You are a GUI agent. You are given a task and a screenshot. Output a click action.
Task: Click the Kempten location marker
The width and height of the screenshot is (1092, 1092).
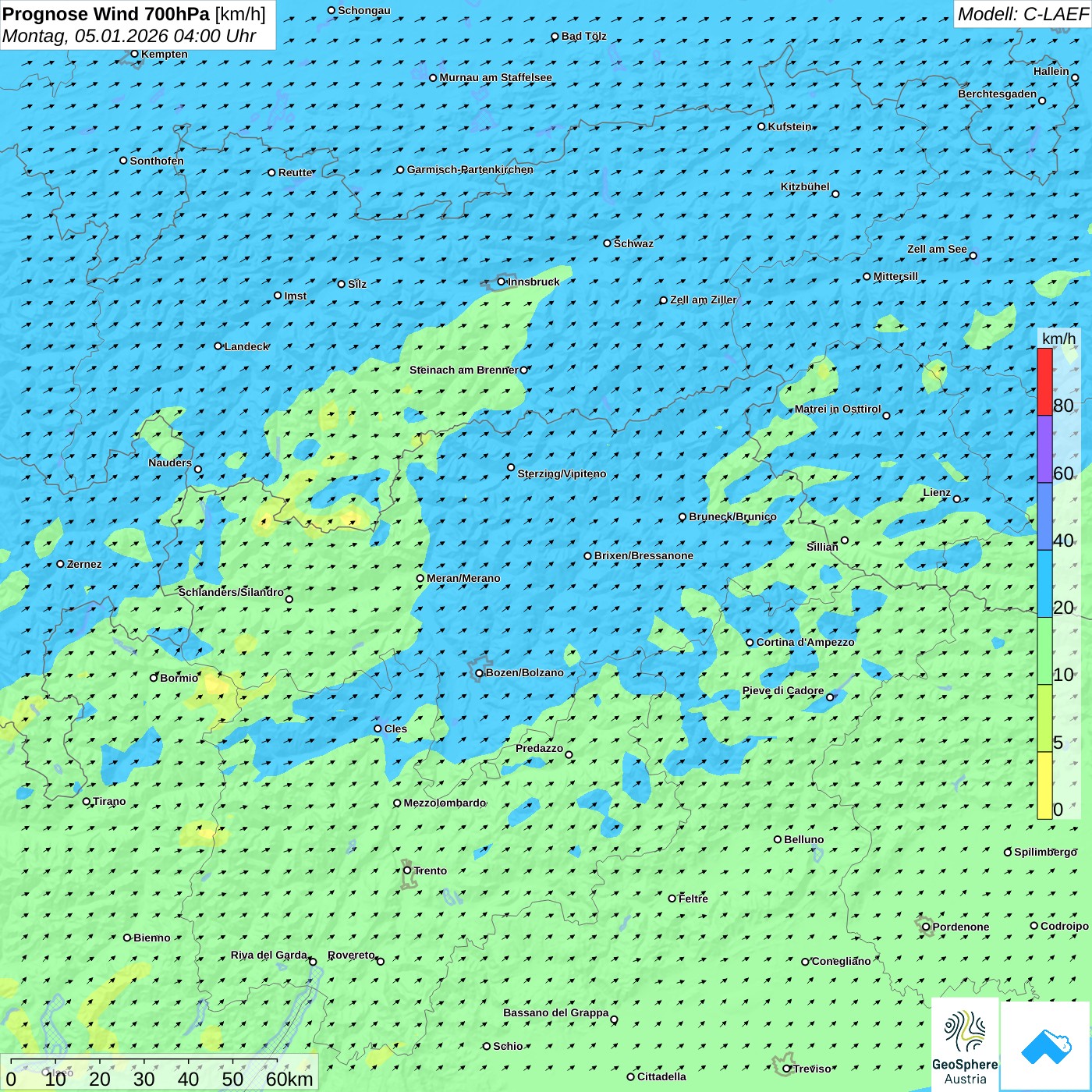tap(134, 54)
